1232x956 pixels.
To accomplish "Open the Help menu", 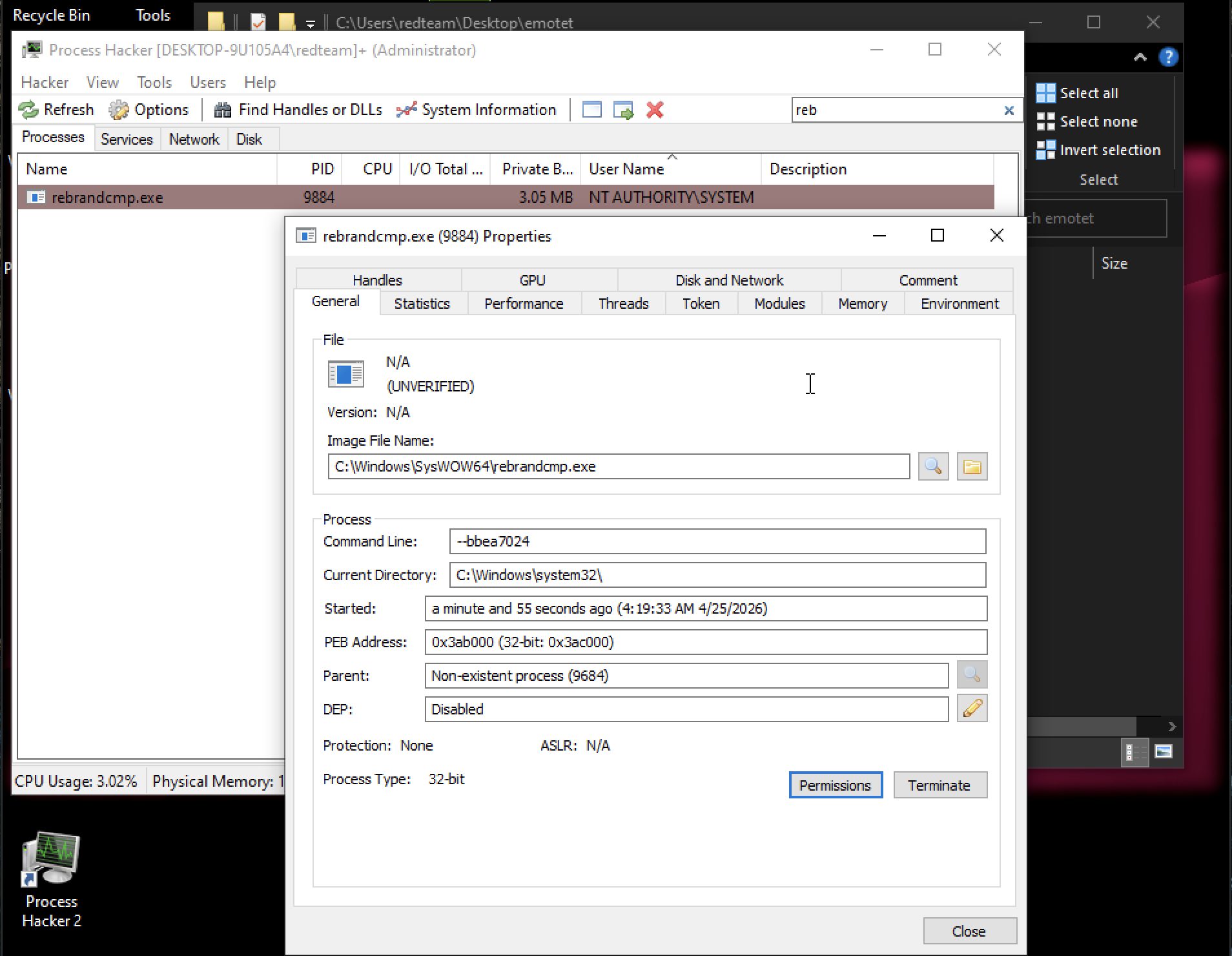I will click(260, 83).
